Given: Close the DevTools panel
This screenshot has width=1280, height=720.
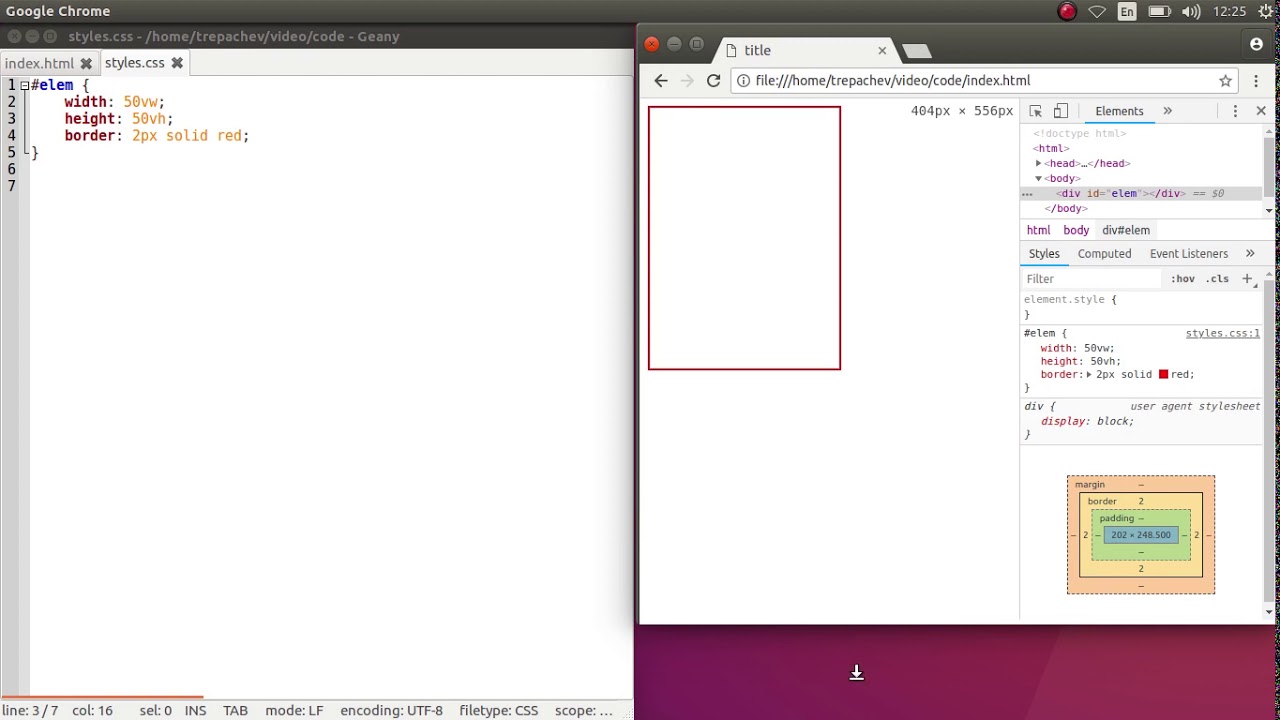Looking at the screenshot, I should (x=1261, y=111).
